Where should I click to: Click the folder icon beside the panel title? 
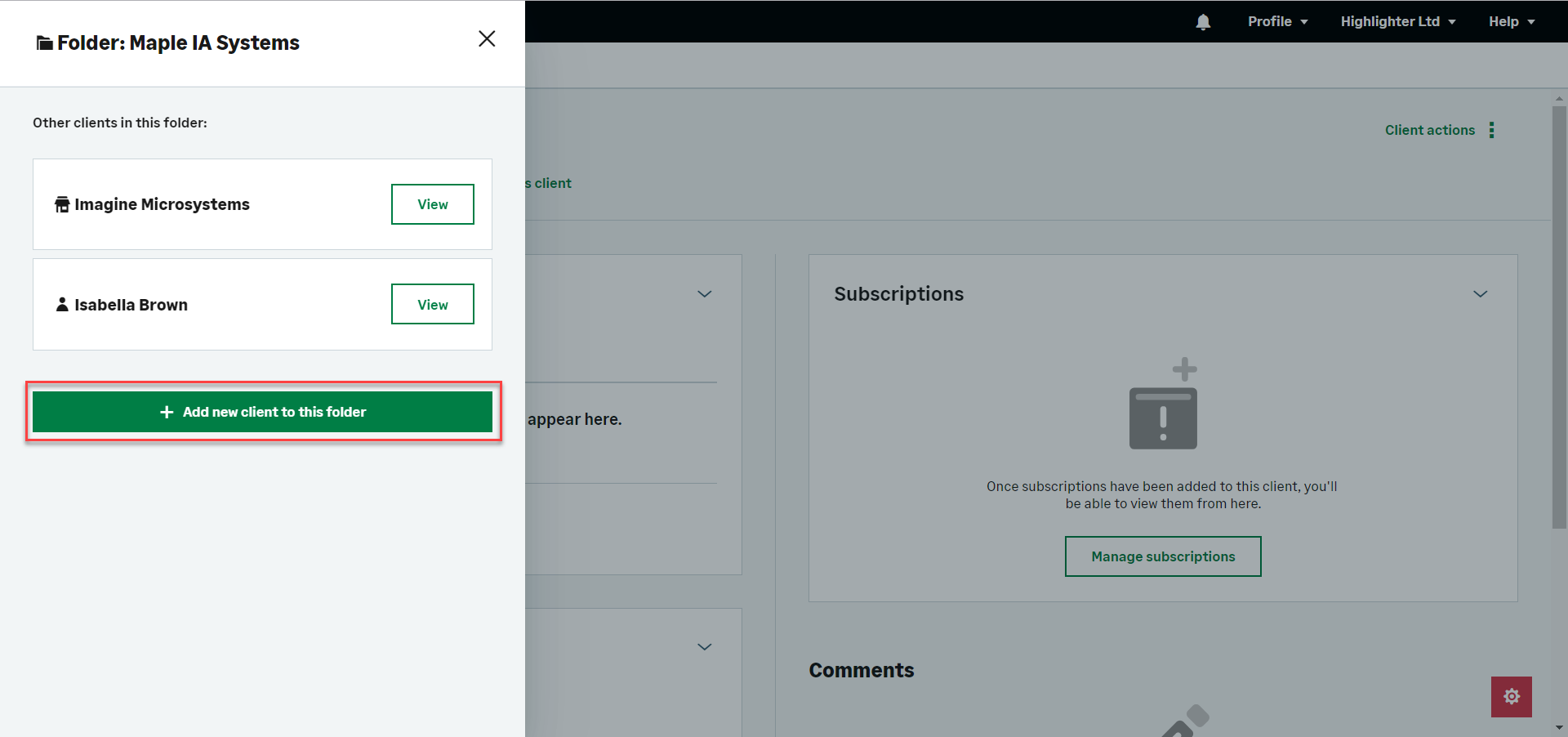click(x=44, y=43)
